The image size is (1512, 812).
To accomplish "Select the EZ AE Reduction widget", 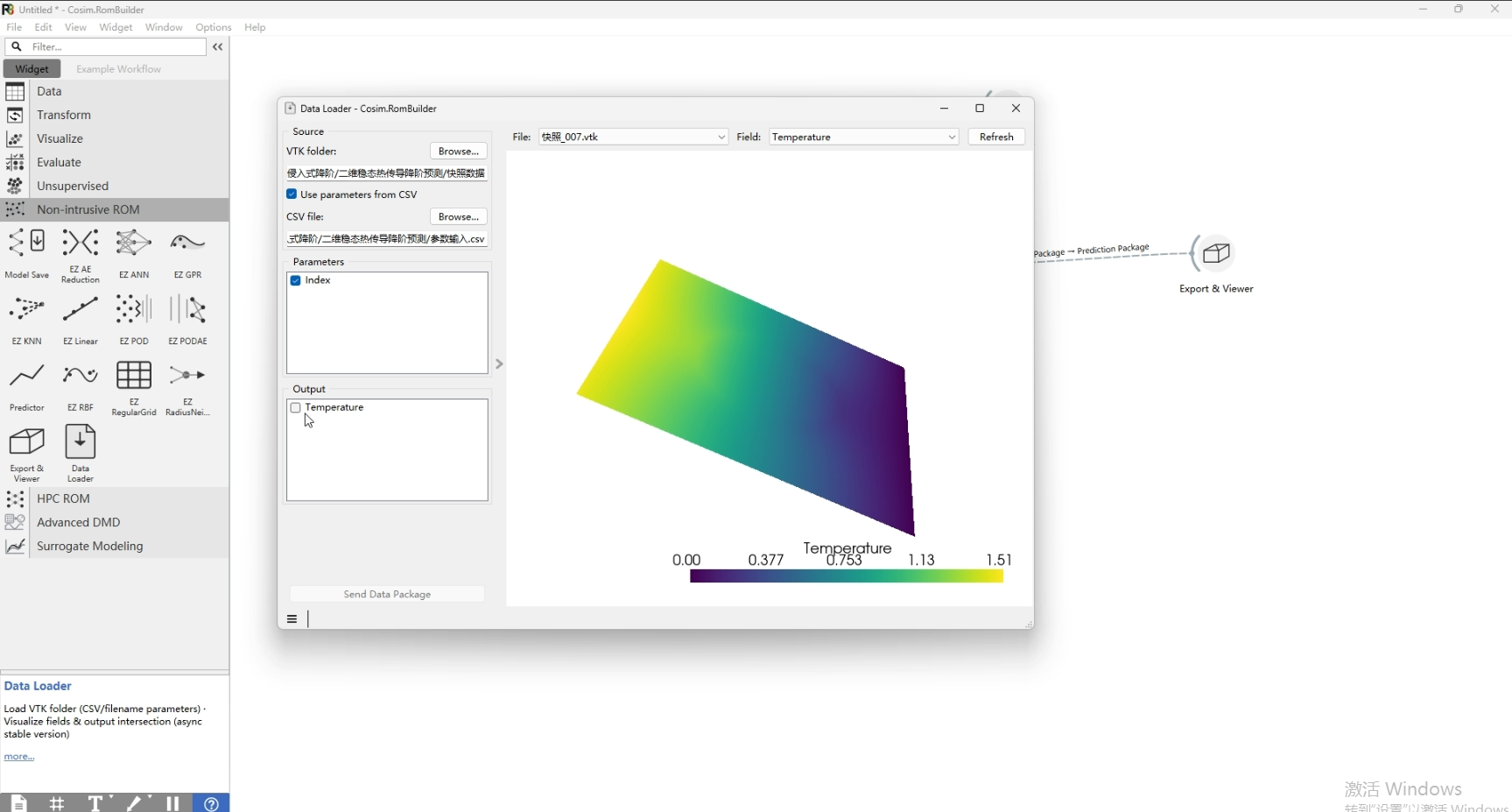I will pos(81,254).
